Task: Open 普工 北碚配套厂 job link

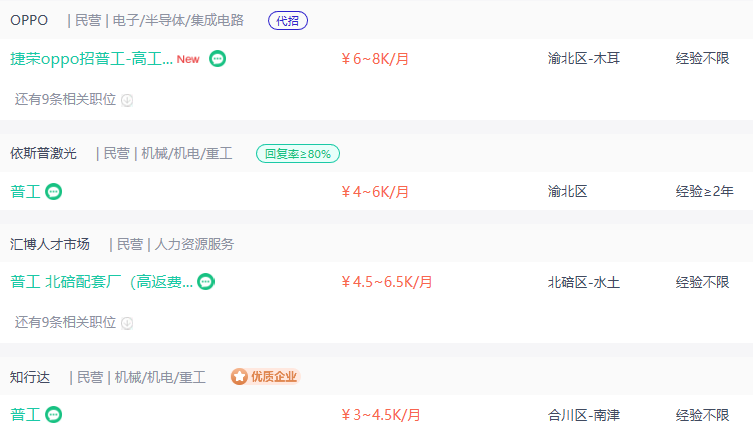Action: (x=101, y=281)
